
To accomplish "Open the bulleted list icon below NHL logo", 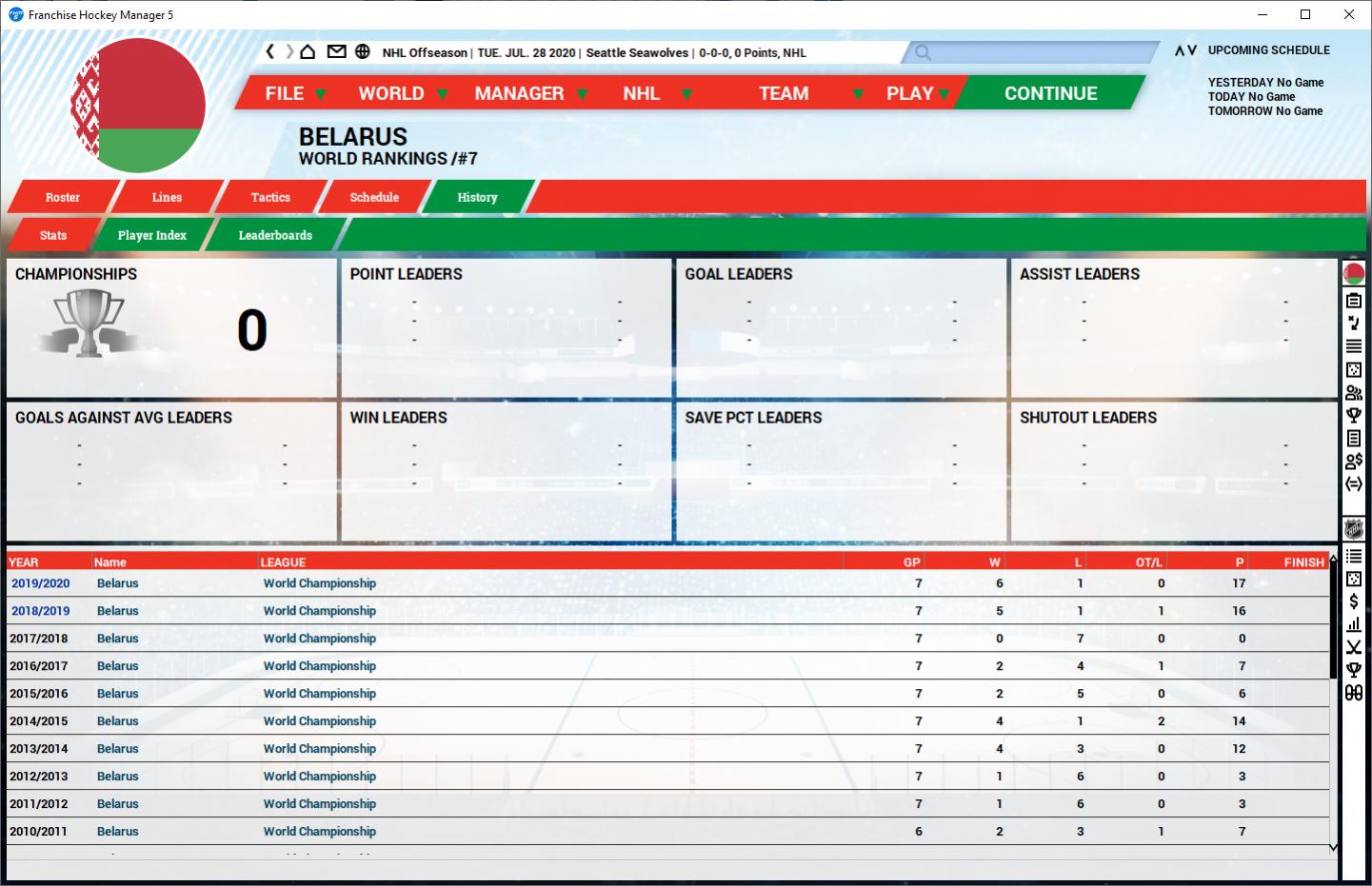I will click(x=1353, y=556).
